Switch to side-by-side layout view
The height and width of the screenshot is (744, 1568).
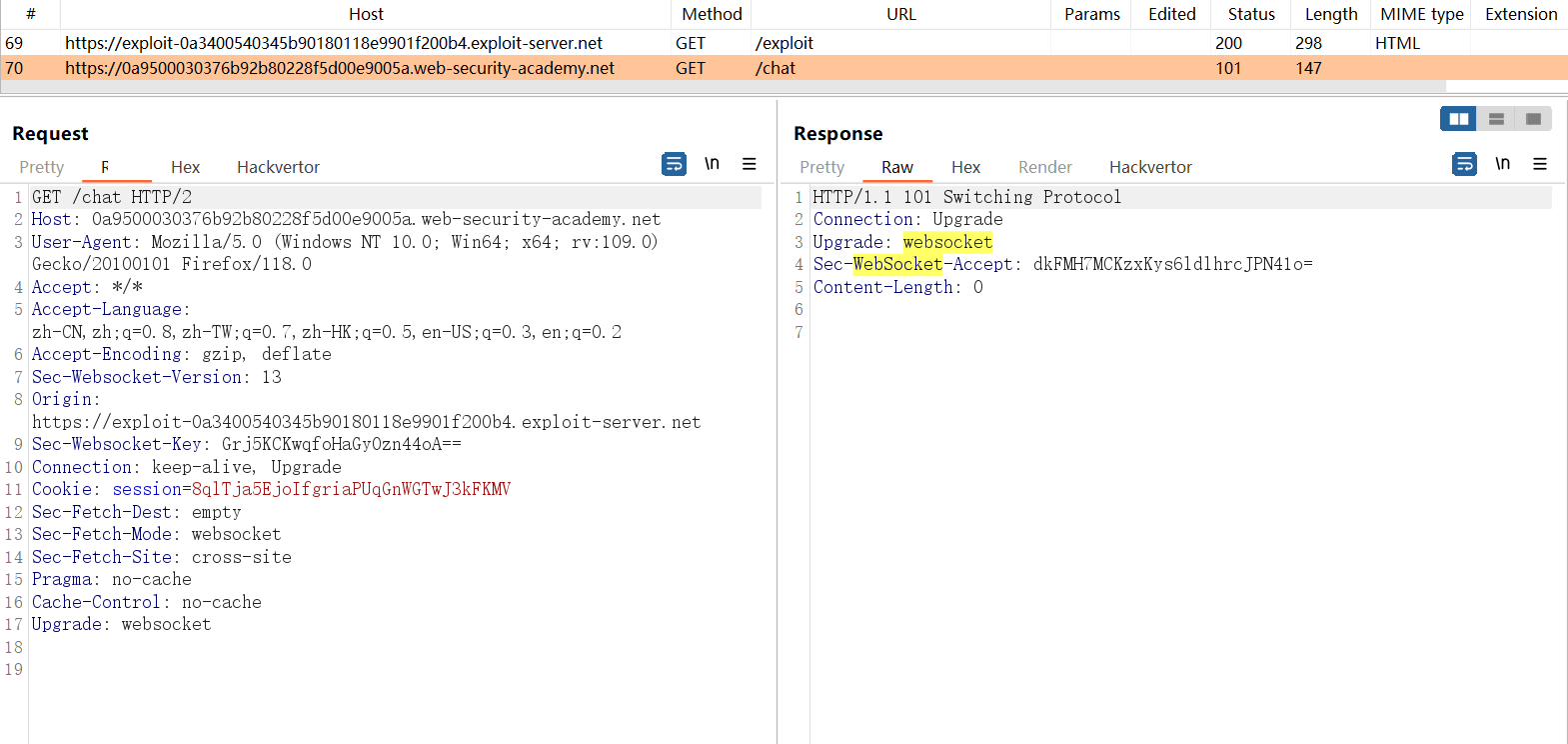pos(1458,119)
